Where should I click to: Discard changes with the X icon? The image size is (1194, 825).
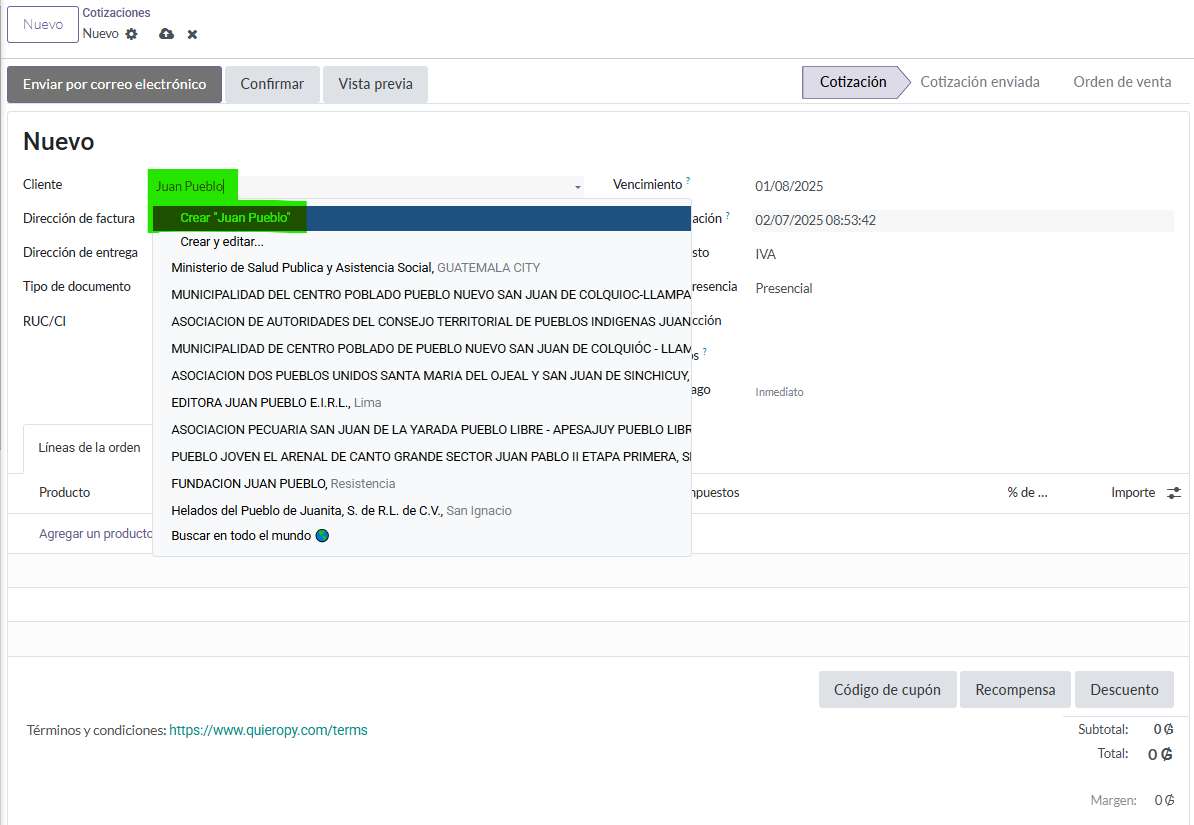[193, 34]
